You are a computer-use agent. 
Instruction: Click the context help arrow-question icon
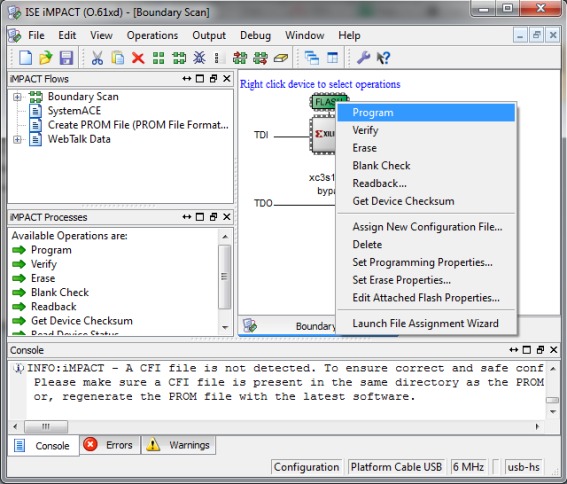click(383, 58)
